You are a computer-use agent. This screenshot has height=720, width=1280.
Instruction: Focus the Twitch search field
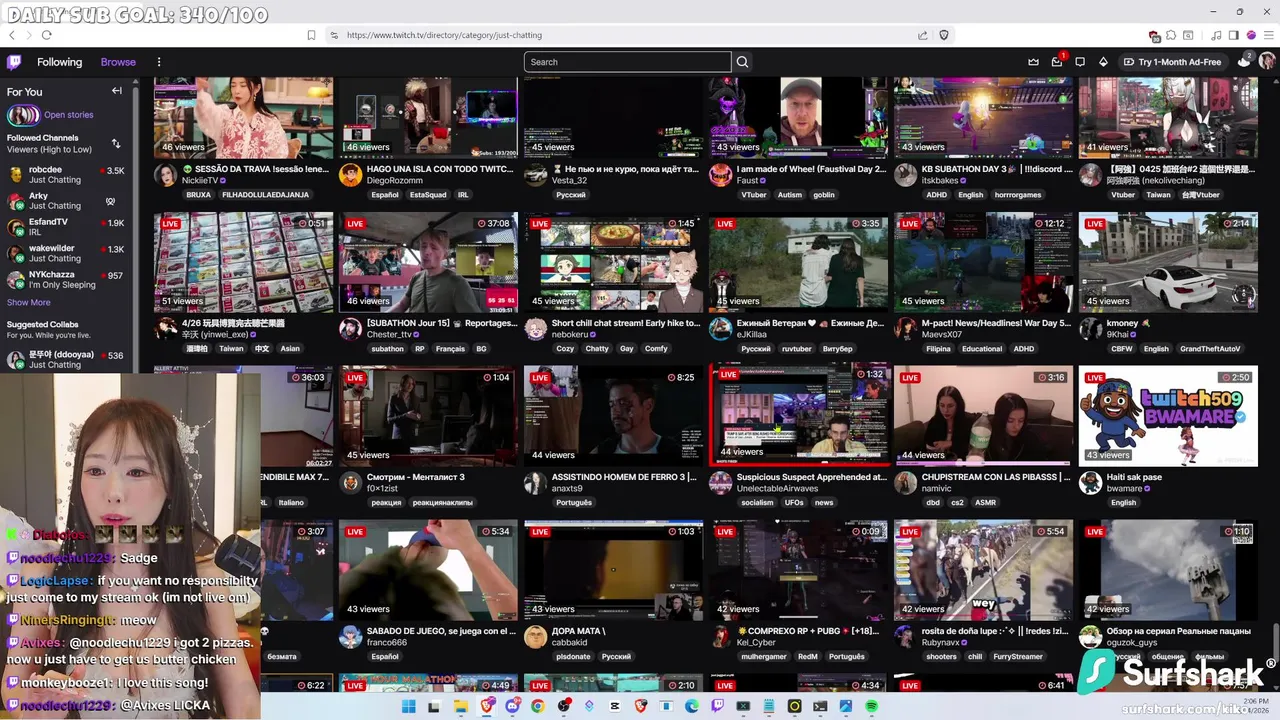627,62
